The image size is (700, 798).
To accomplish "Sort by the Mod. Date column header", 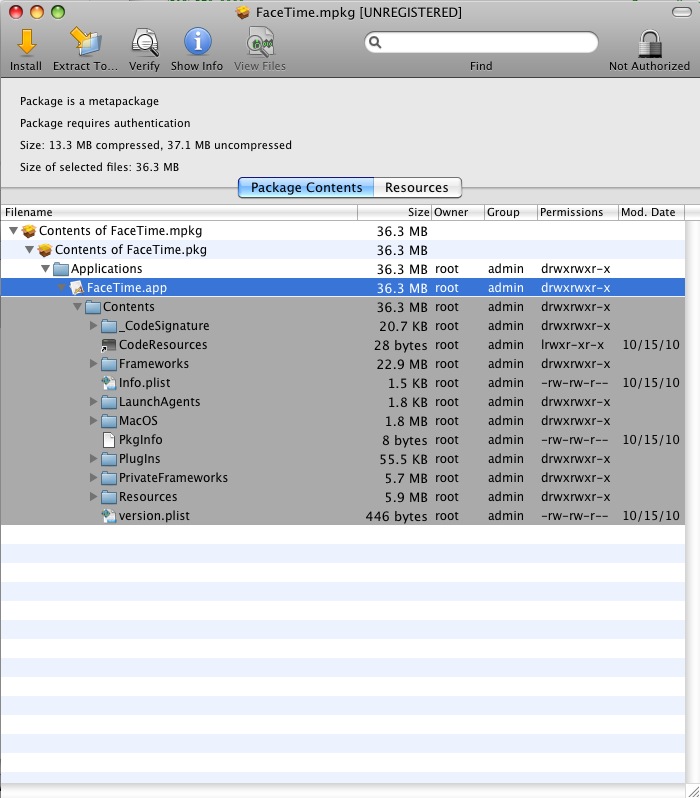I will click(x=652, y=212).
